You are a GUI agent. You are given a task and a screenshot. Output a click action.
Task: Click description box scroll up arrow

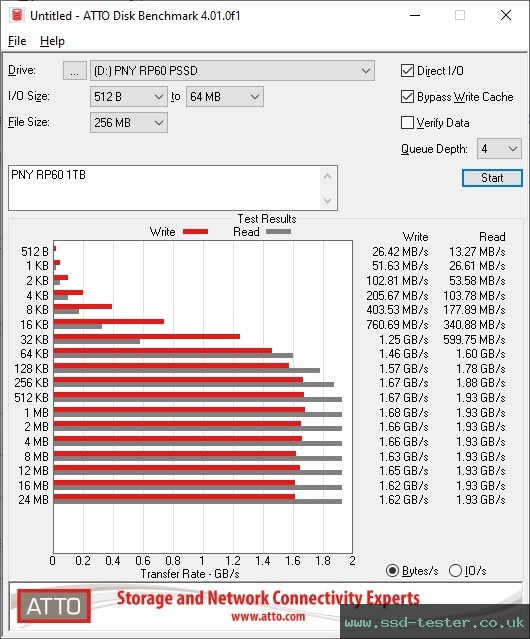[328, 176]
